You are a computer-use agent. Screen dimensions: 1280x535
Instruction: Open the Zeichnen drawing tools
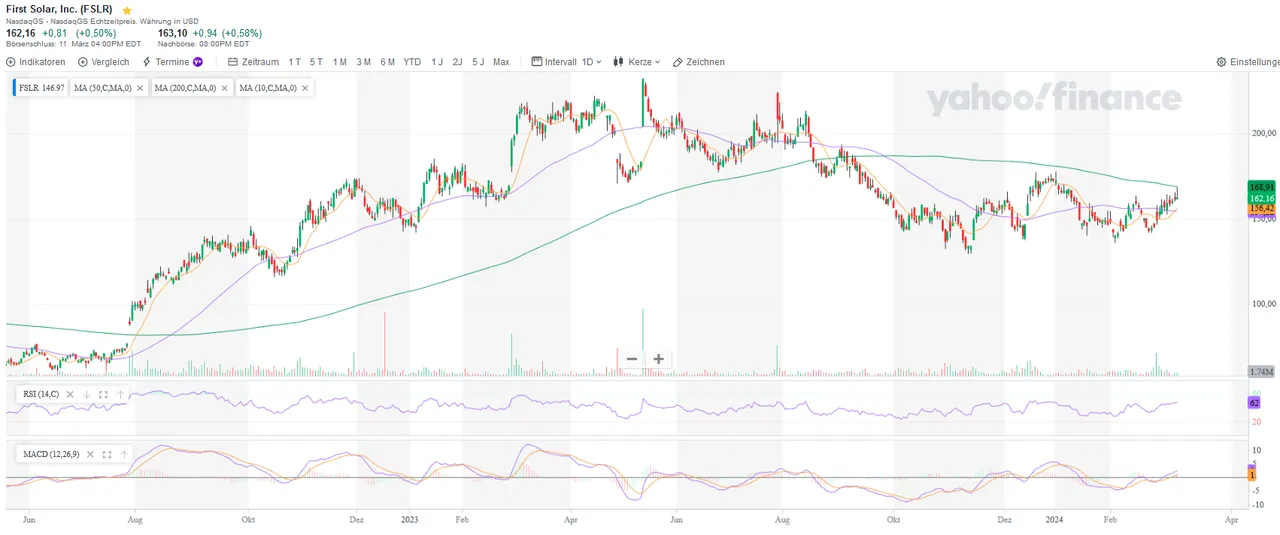(699, 62)
